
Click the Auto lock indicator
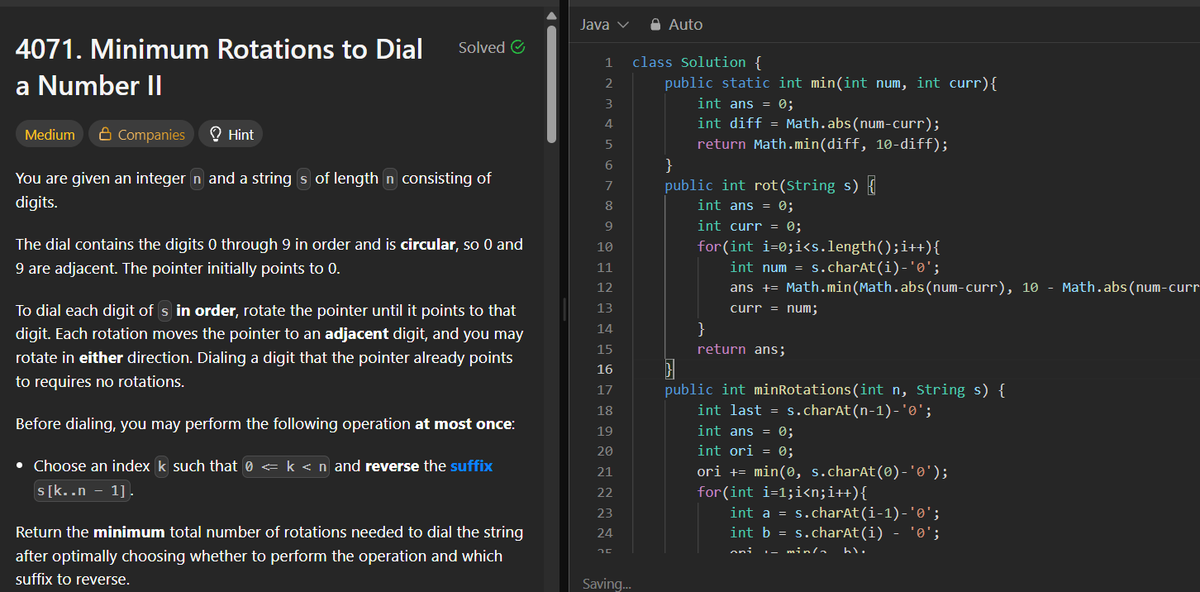point(676,24)
